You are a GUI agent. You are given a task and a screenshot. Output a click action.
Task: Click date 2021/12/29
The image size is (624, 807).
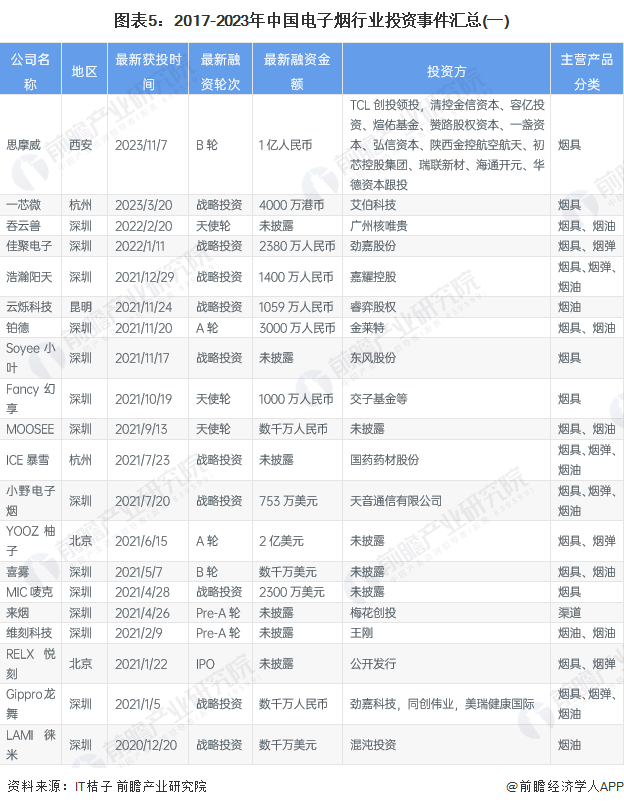tap(145, 277)
